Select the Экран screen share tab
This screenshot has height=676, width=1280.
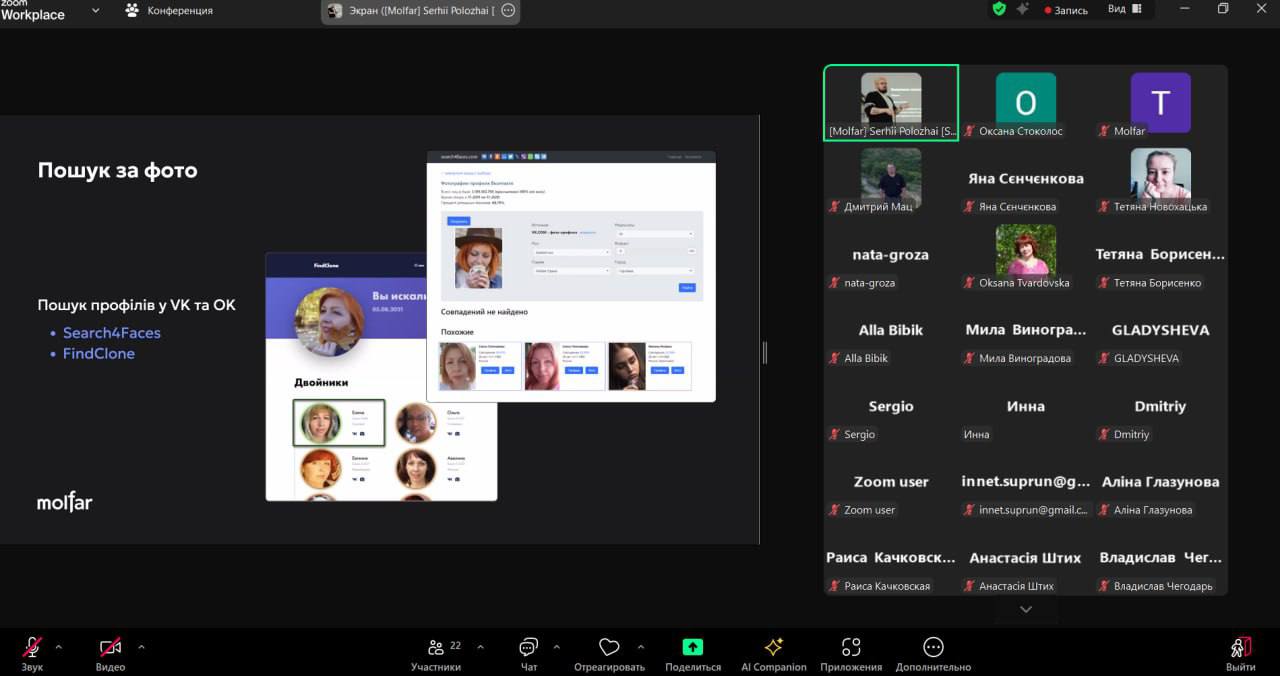[x=420, y=11]
